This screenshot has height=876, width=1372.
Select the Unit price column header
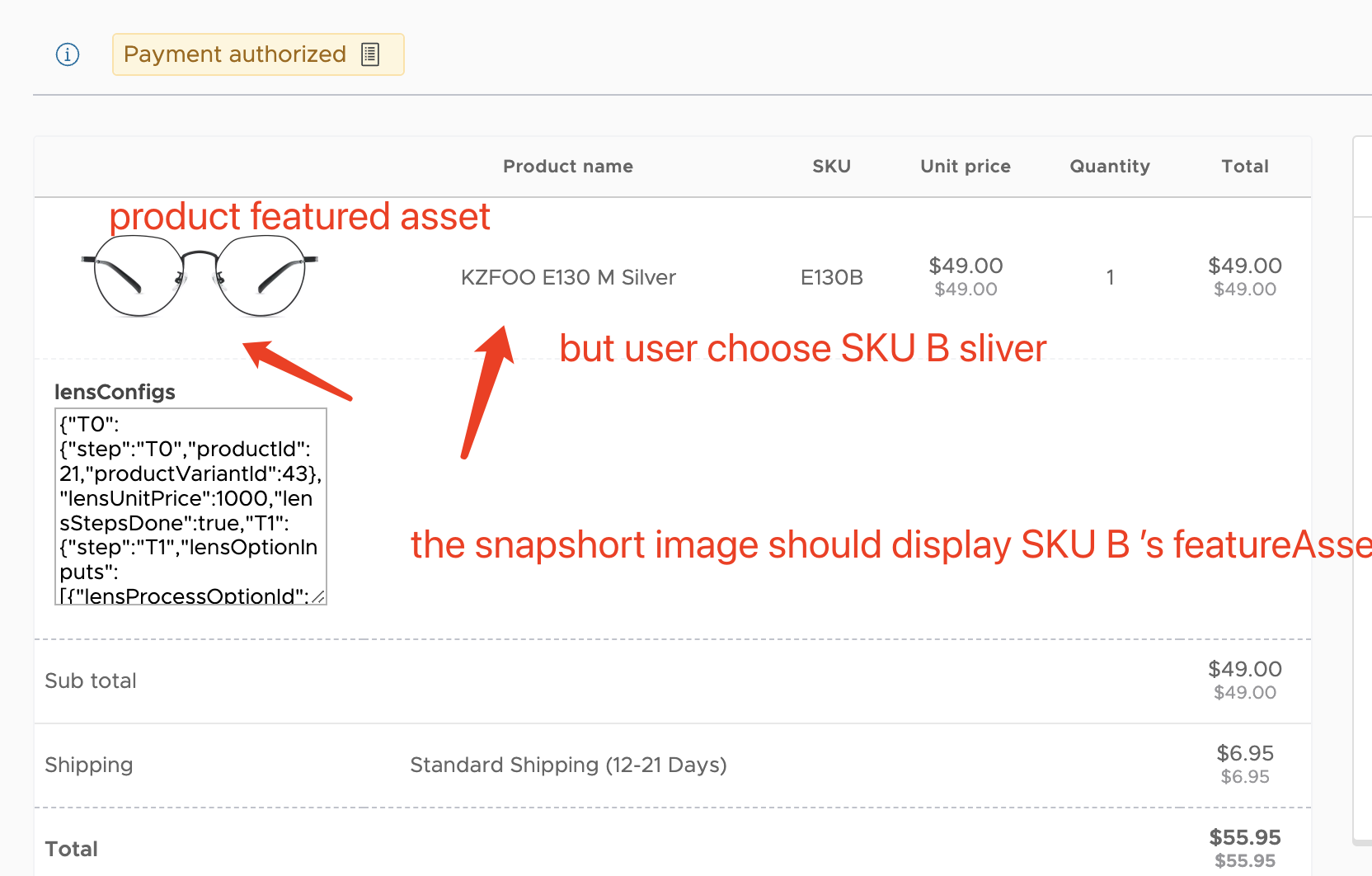(965, 166)
